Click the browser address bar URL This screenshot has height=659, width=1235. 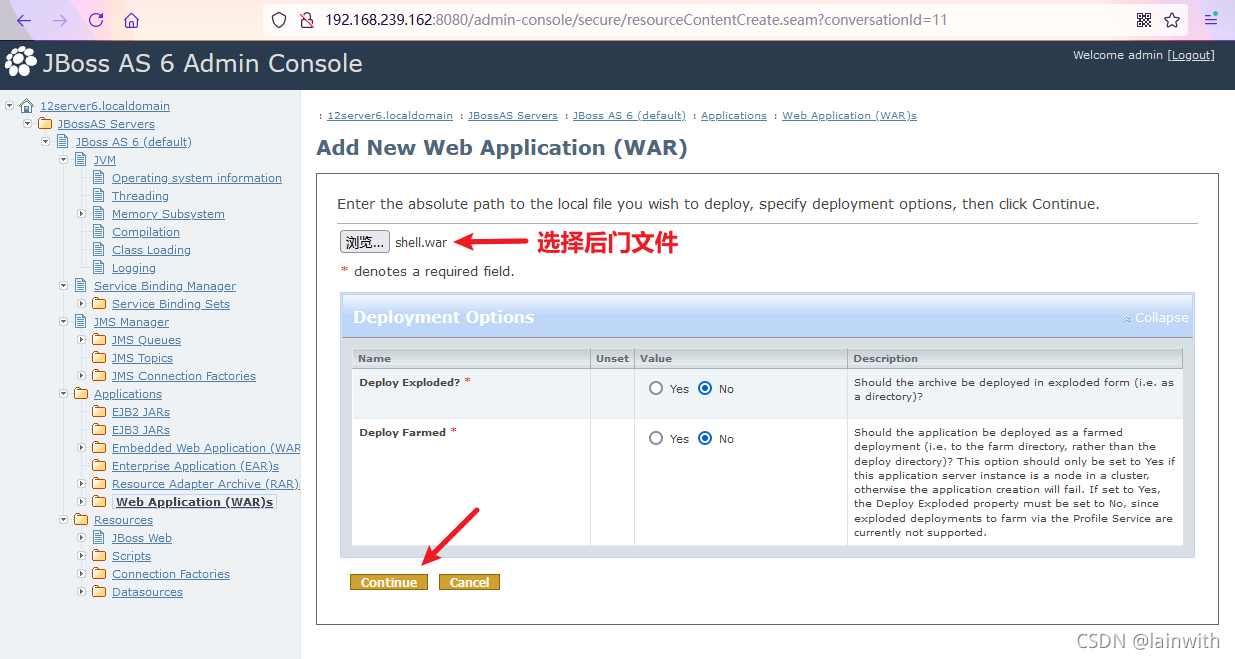[636, 20]
